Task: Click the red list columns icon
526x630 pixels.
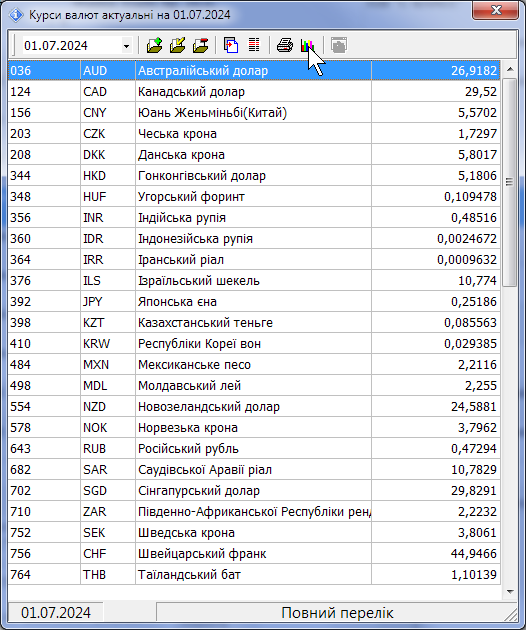Action: click(x=254, y=45)
